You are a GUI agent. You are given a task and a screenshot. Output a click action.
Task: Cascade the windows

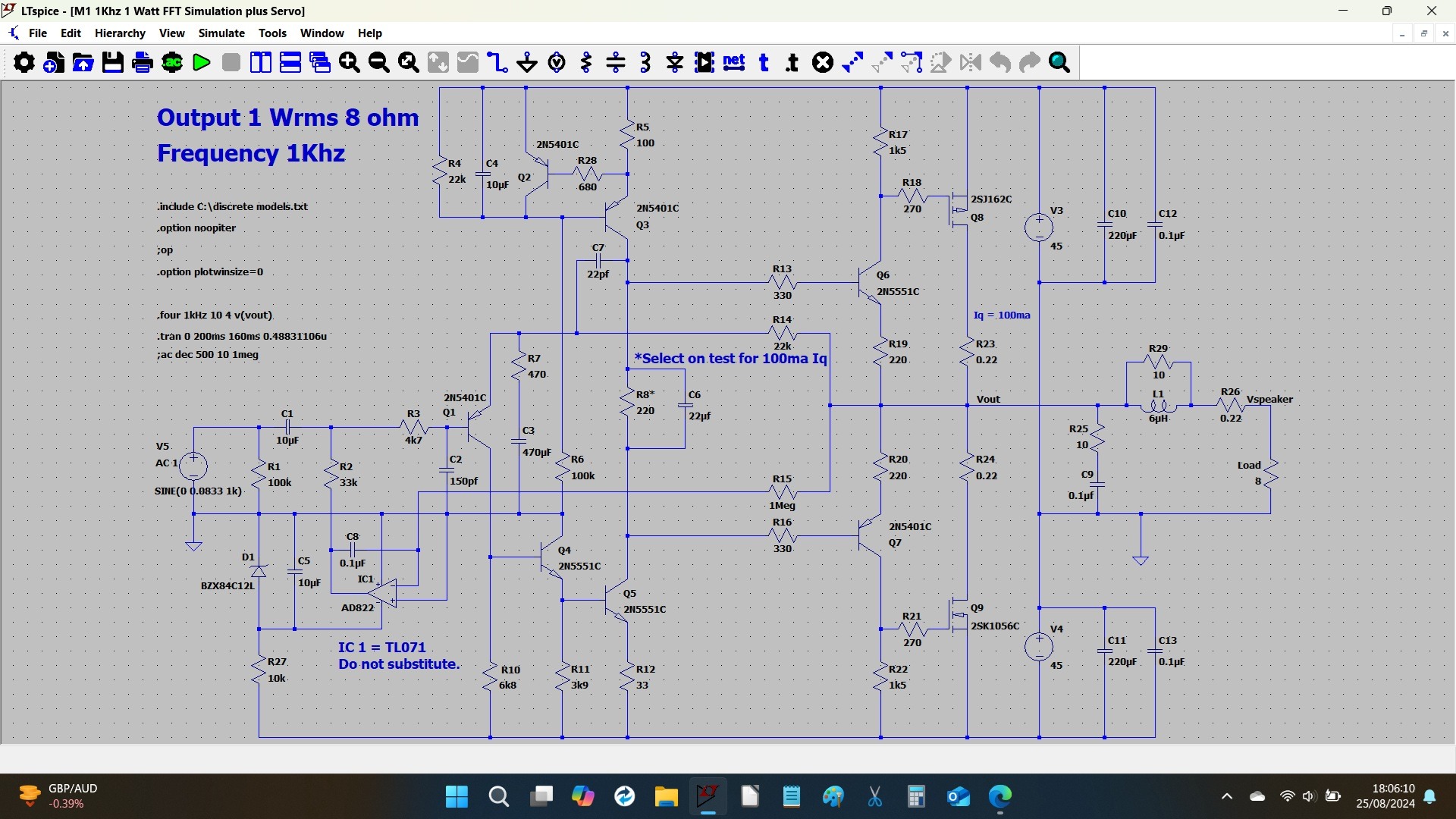[320, 62]
